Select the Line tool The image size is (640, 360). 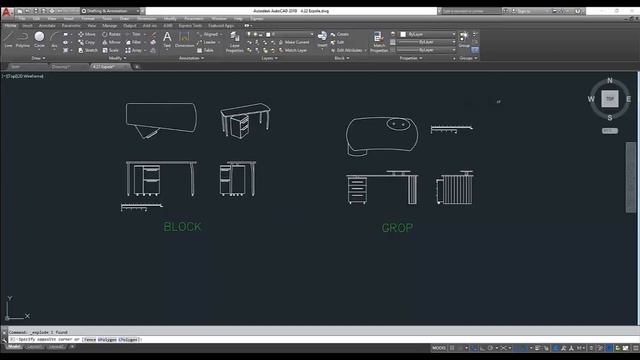pos(9,40)
